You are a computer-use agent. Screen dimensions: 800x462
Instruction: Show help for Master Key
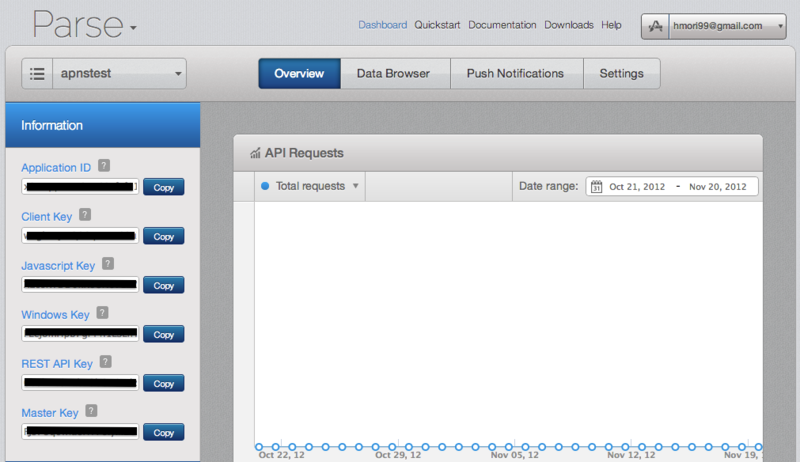coord(91,410)
